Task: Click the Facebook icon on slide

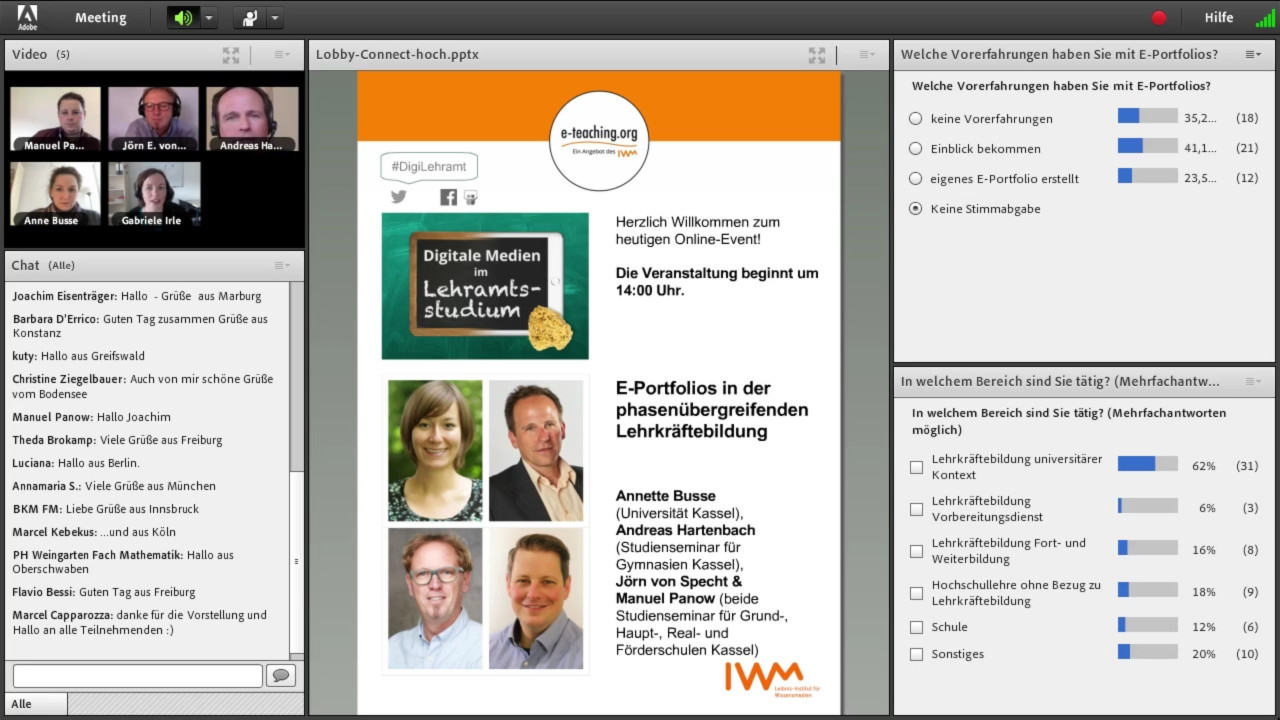Action: [x=448, y=197]
